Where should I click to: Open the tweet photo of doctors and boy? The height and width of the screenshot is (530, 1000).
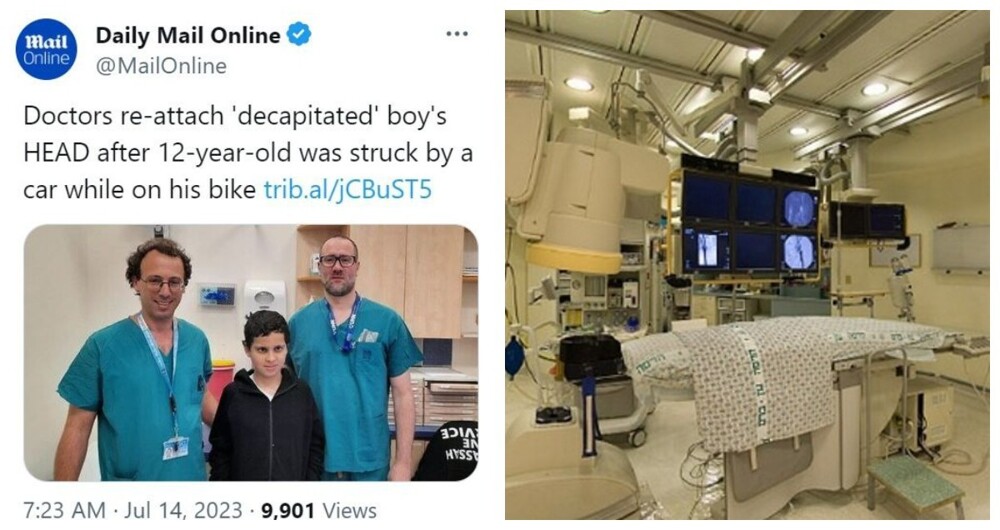click(x=251, y=353)
